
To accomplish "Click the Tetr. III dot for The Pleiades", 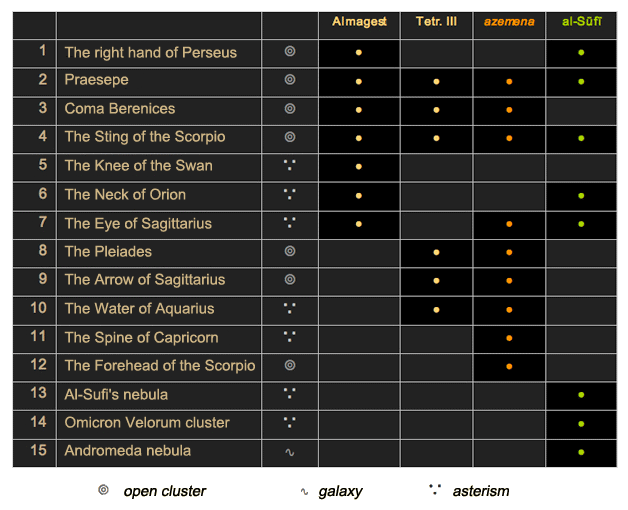I will coord(437,252).
